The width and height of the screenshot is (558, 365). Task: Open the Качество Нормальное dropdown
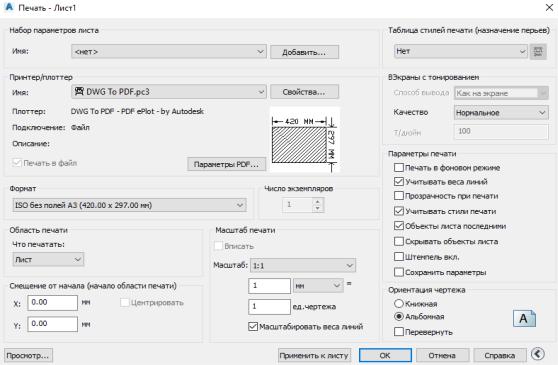pos(501,113)
